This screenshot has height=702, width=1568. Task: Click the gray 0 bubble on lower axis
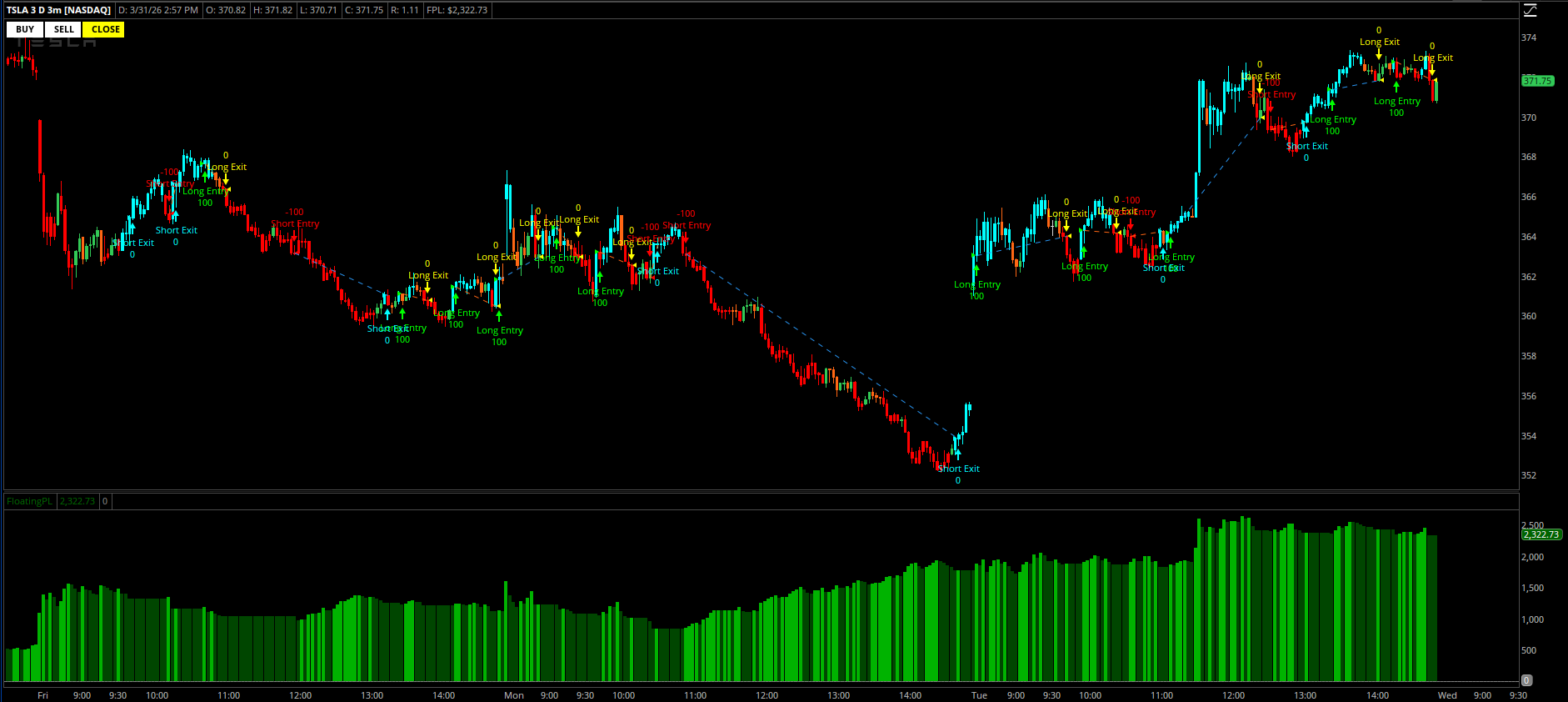(x=1526, y=680)
